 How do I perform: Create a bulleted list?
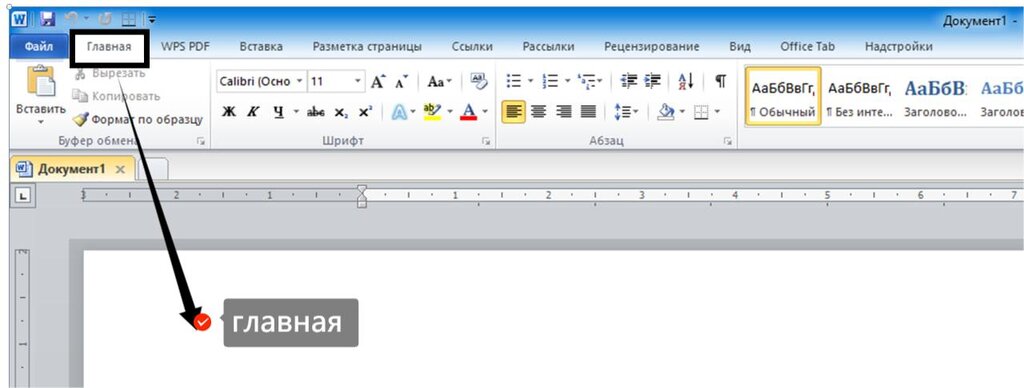(x=514, y=81)
